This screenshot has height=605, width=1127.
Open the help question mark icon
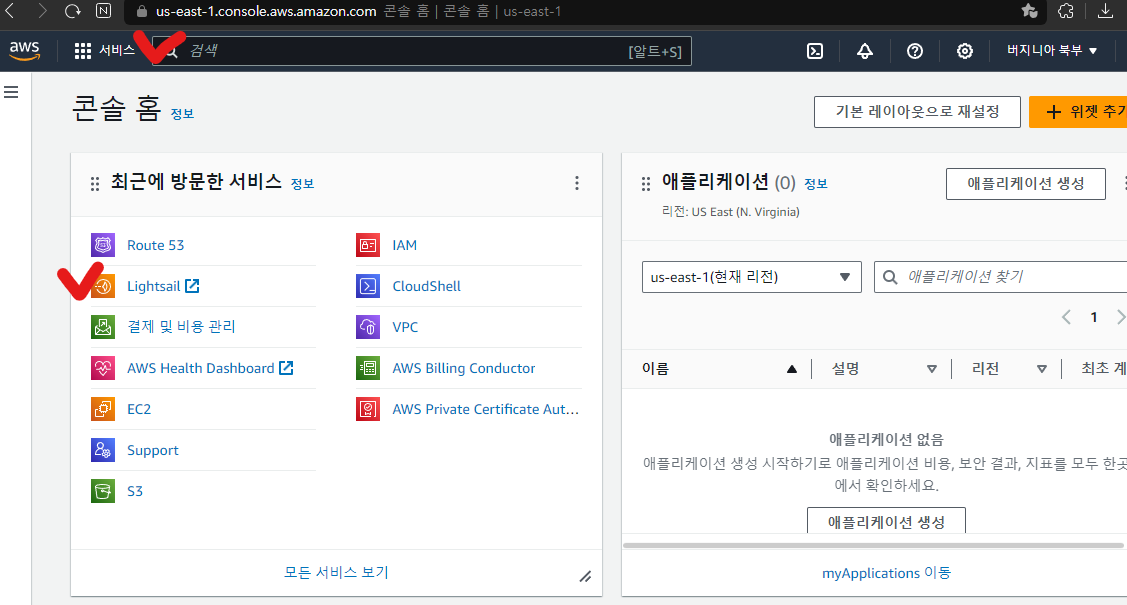click(915, 51)
